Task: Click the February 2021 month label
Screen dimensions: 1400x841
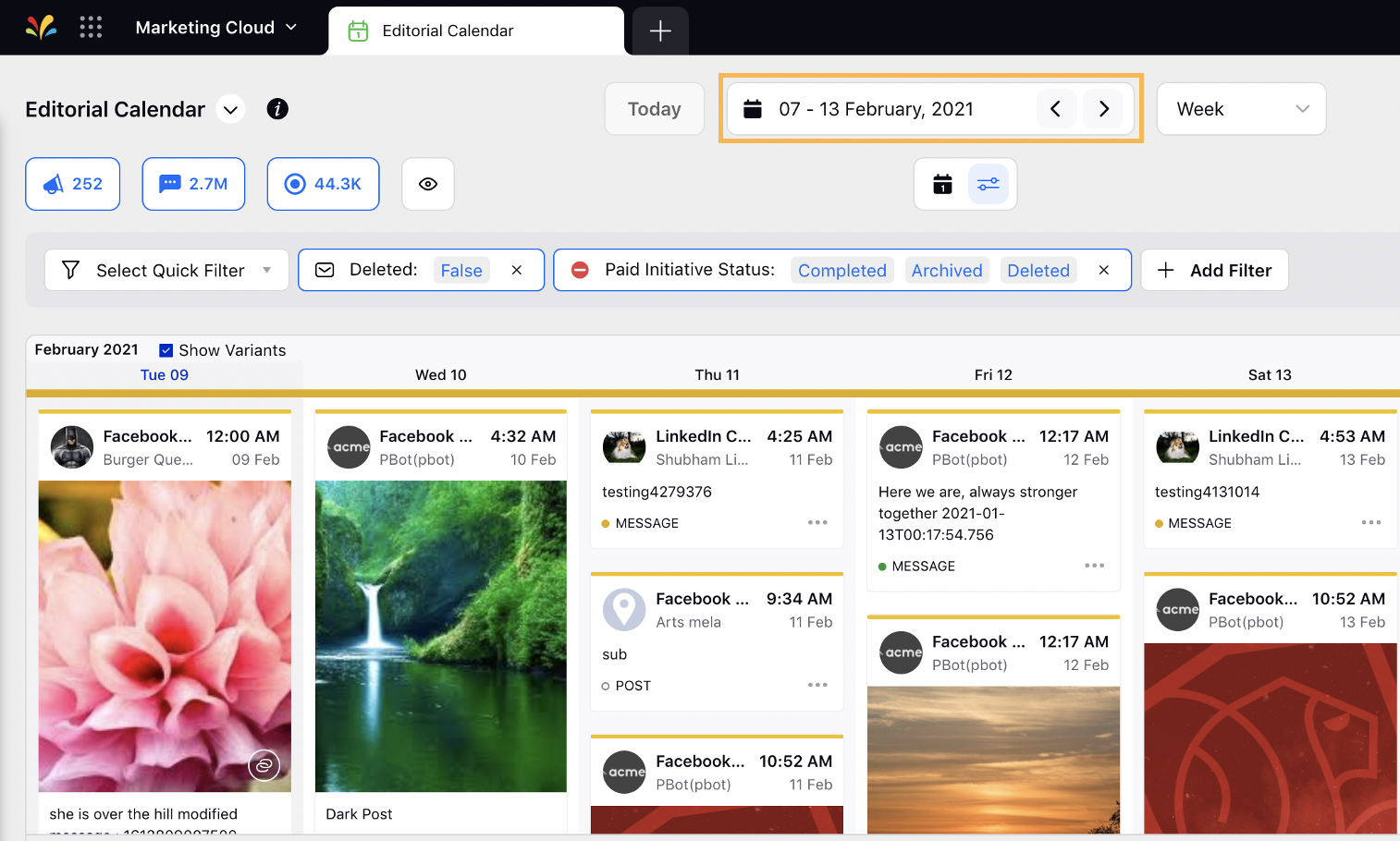Action: (x=86, y=349)
